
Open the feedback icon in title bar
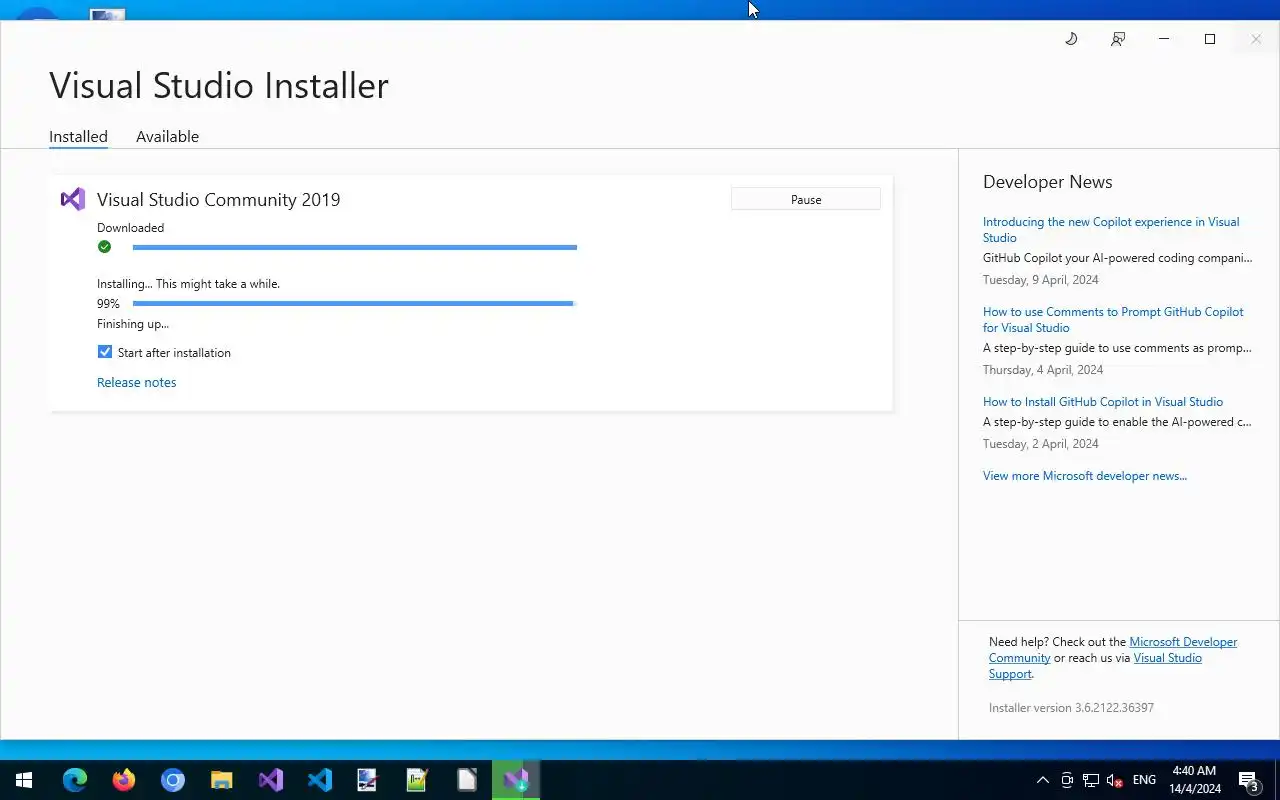click(1118, 39)
